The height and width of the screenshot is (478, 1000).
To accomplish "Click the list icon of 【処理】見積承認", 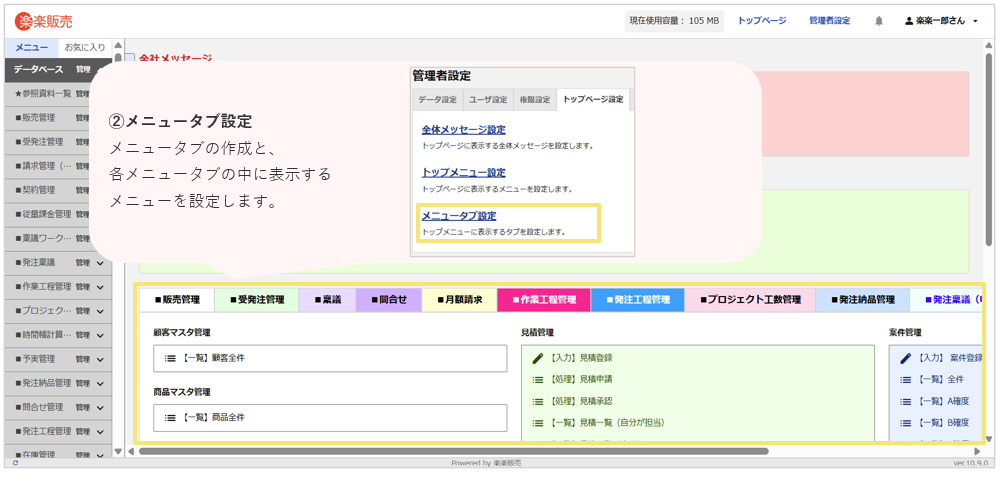I will point(538,401).
